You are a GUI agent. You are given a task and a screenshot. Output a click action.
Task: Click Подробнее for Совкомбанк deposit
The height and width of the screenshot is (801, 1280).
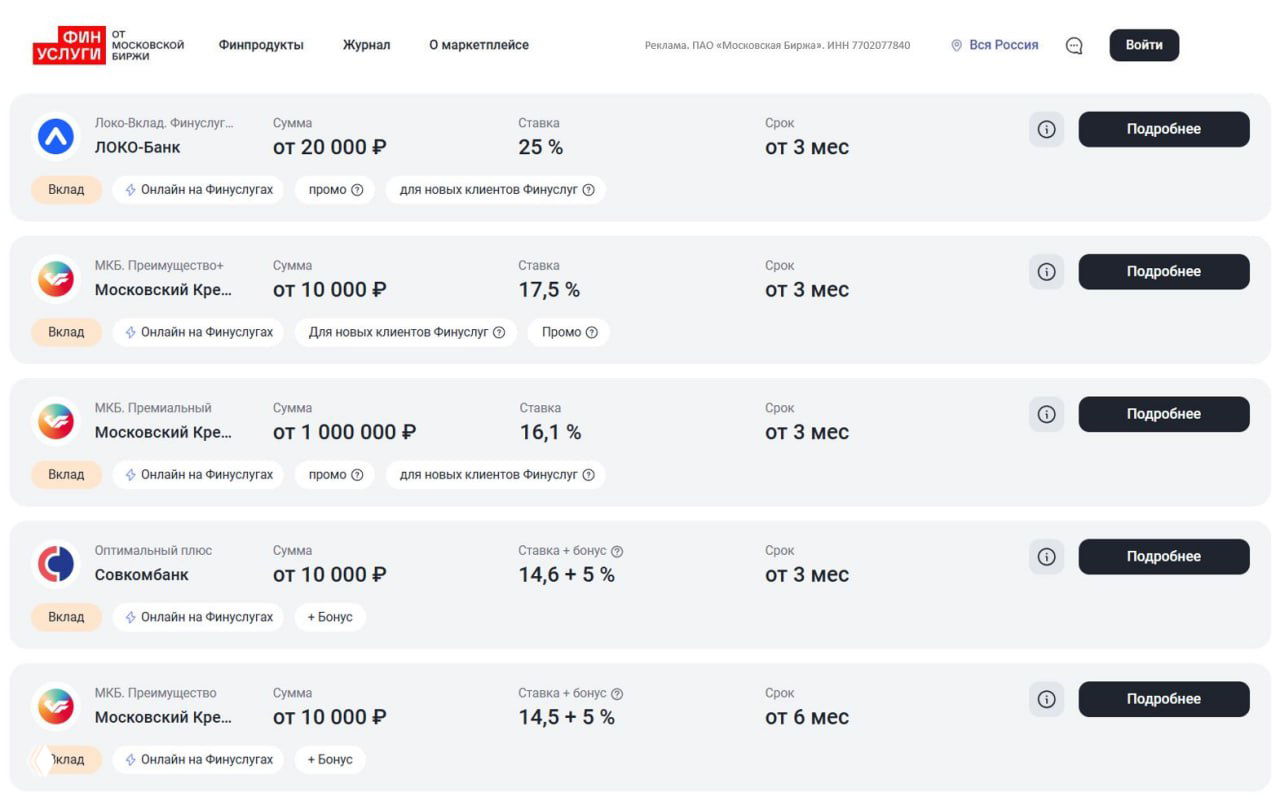click(1163, 557)
